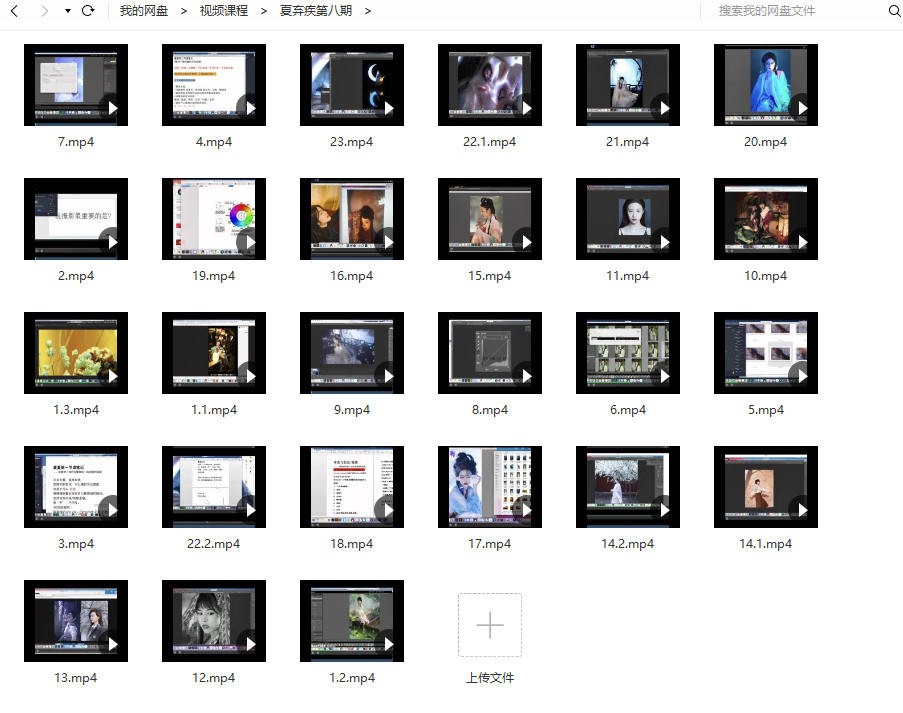Go to 我的网盘 in breadcrumb
Screen dimensions: 903x713
(x=143, y=11)
